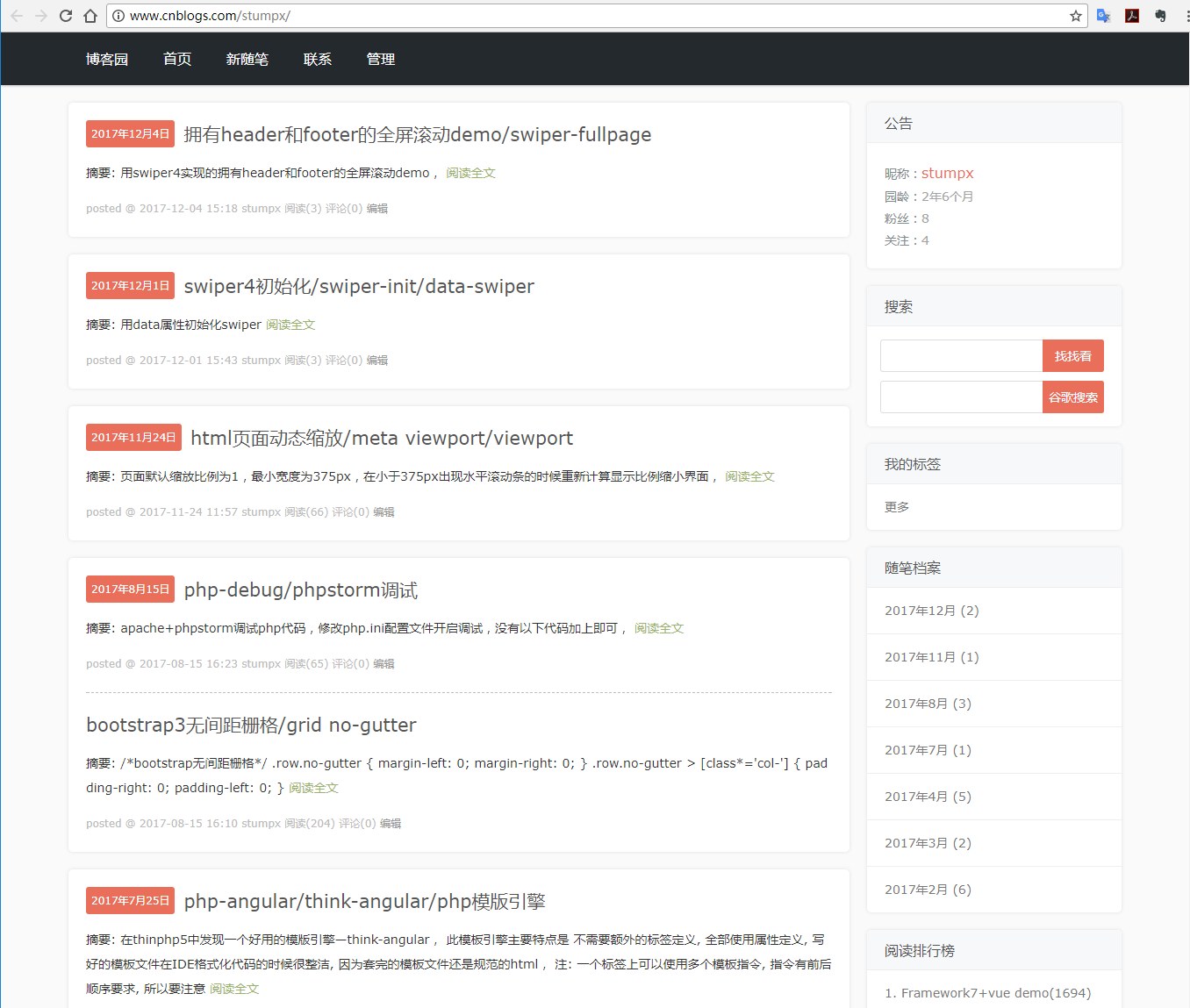Click 阅读全文 for think-angular post
Viewport: 1190px width, 1008px height.
pos(234,989)
